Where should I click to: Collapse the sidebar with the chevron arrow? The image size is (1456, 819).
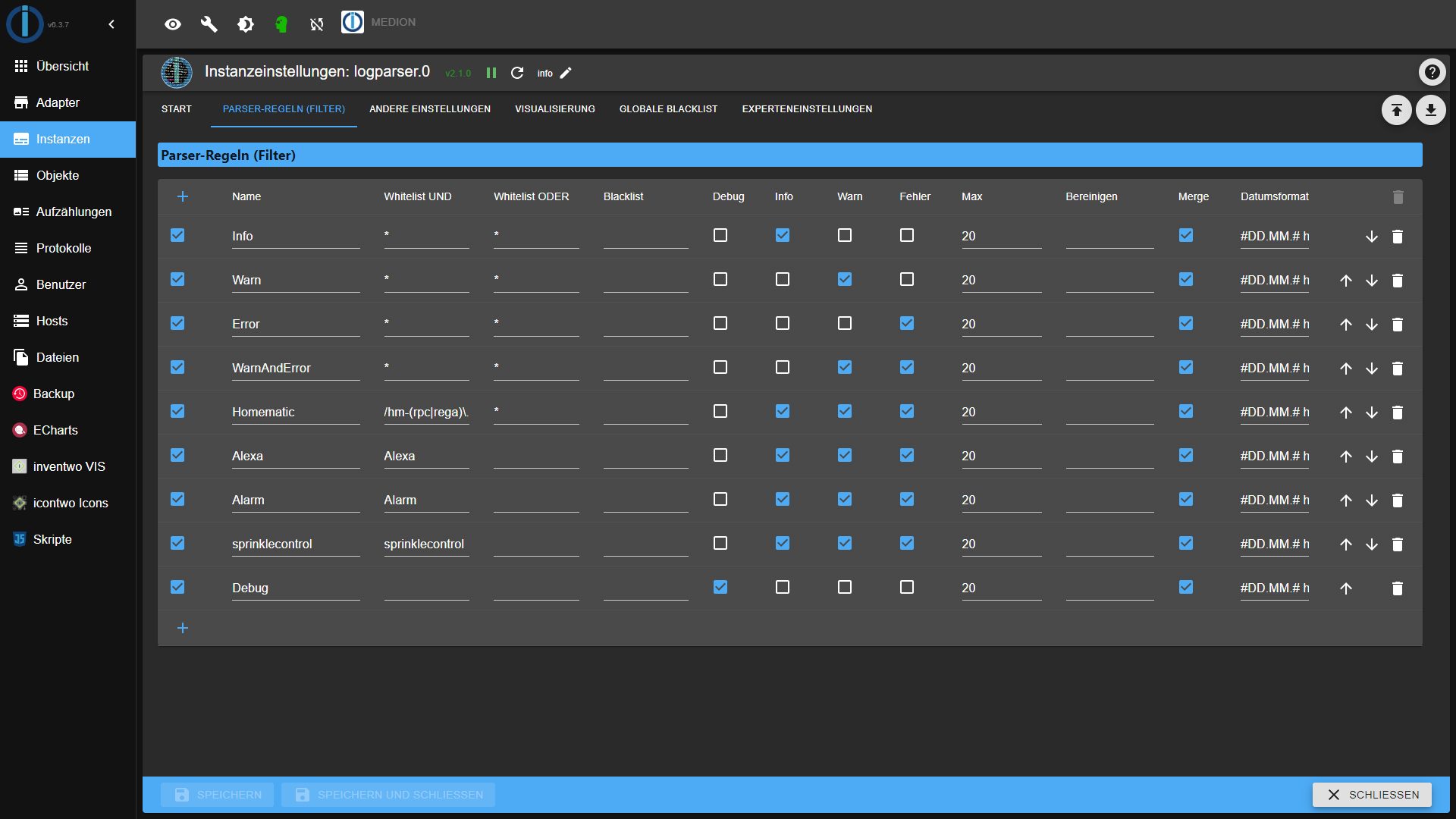pos(111,24)
